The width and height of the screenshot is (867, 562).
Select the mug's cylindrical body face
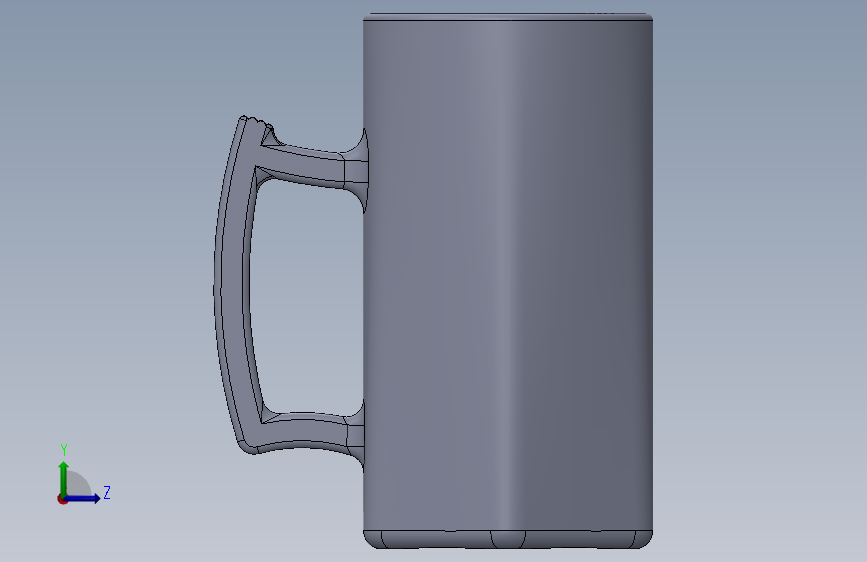tap(508, 275)
